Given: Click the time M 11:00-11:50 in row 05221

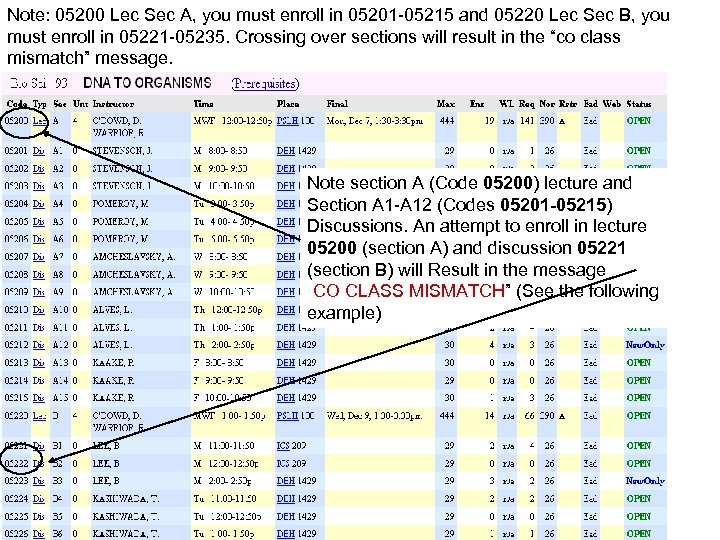Looking at the screenshot, I should point(224,445).
